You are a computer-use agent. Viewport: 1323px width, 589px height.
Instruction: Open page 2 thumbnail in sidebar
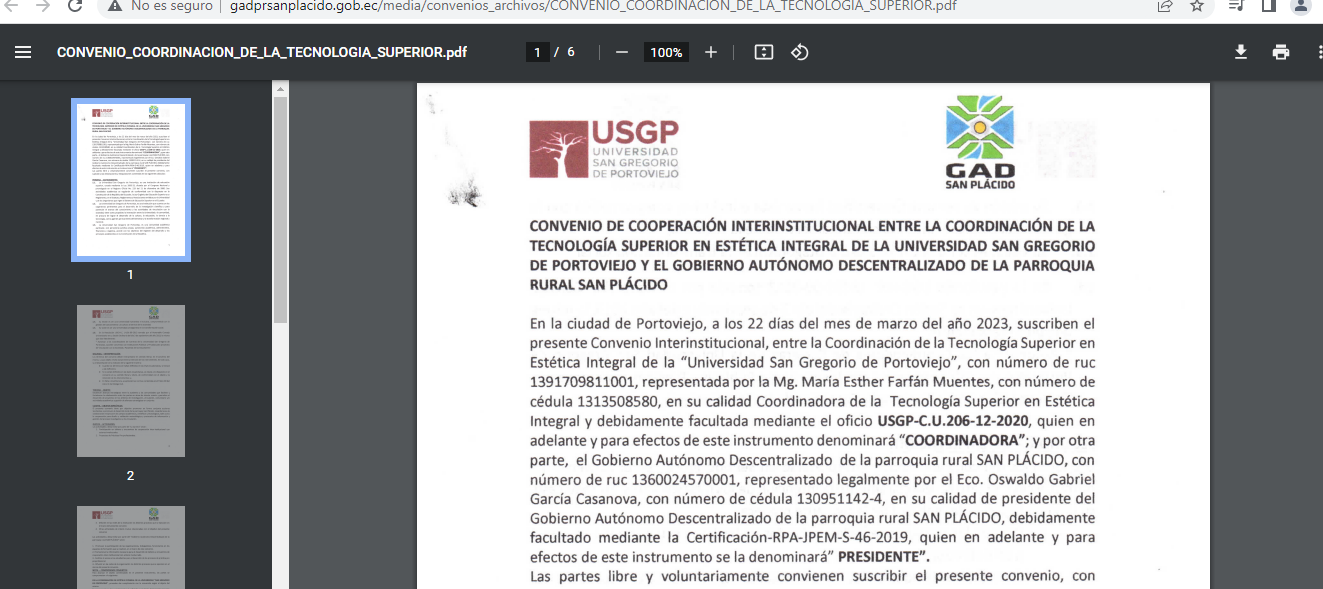coord(130,381)
